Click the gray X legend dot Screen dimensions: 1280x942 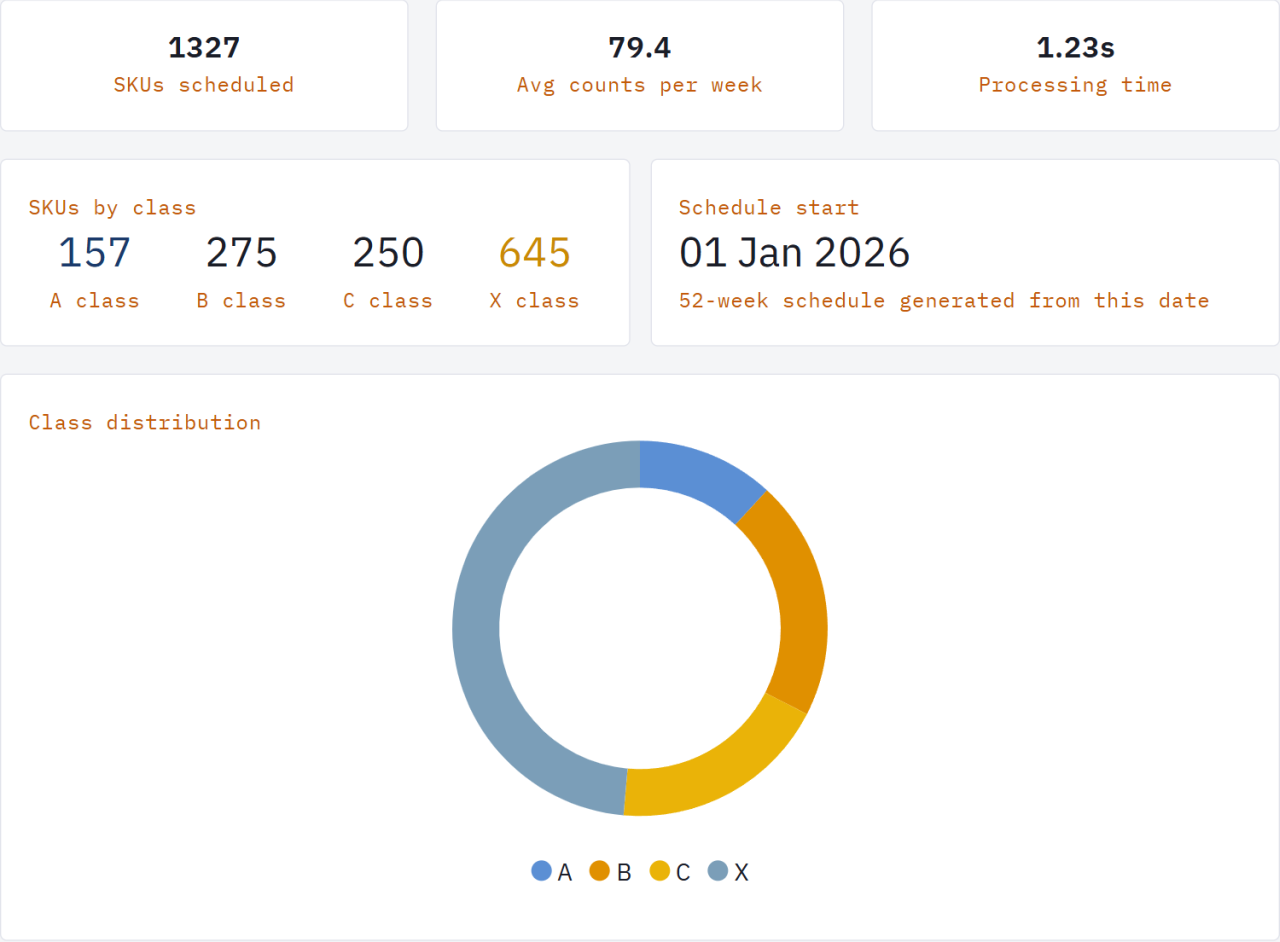[715, 871]
